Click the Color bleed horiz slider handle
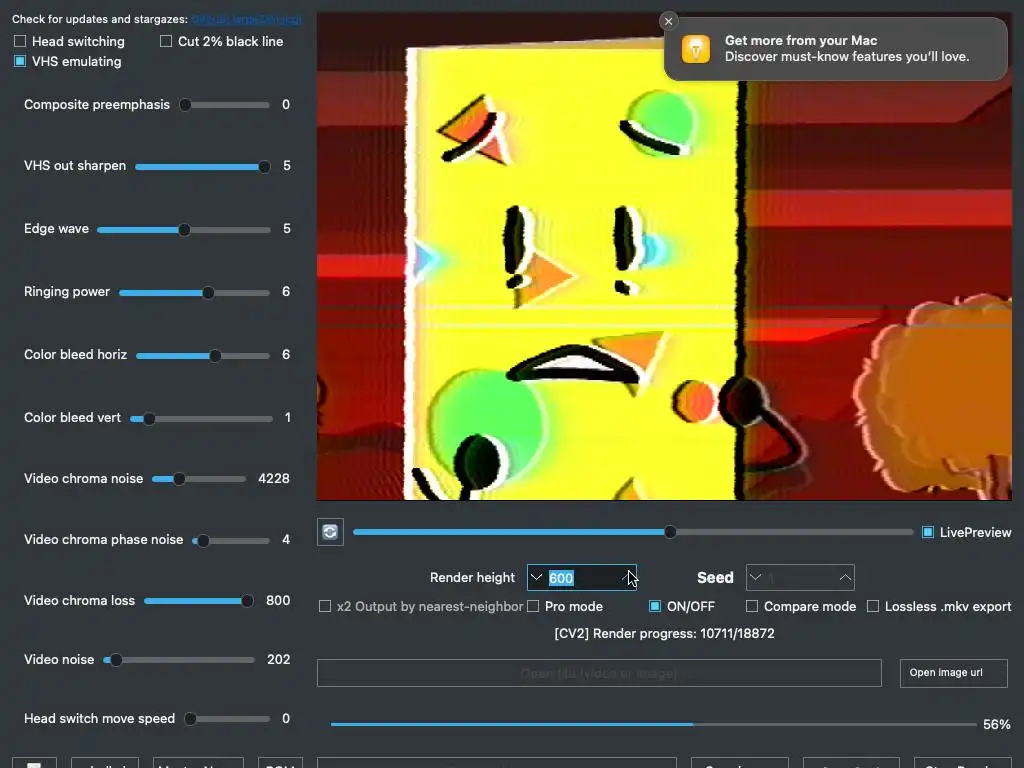The height and width of the screenshot is (768, 1024). coord(215,355)
